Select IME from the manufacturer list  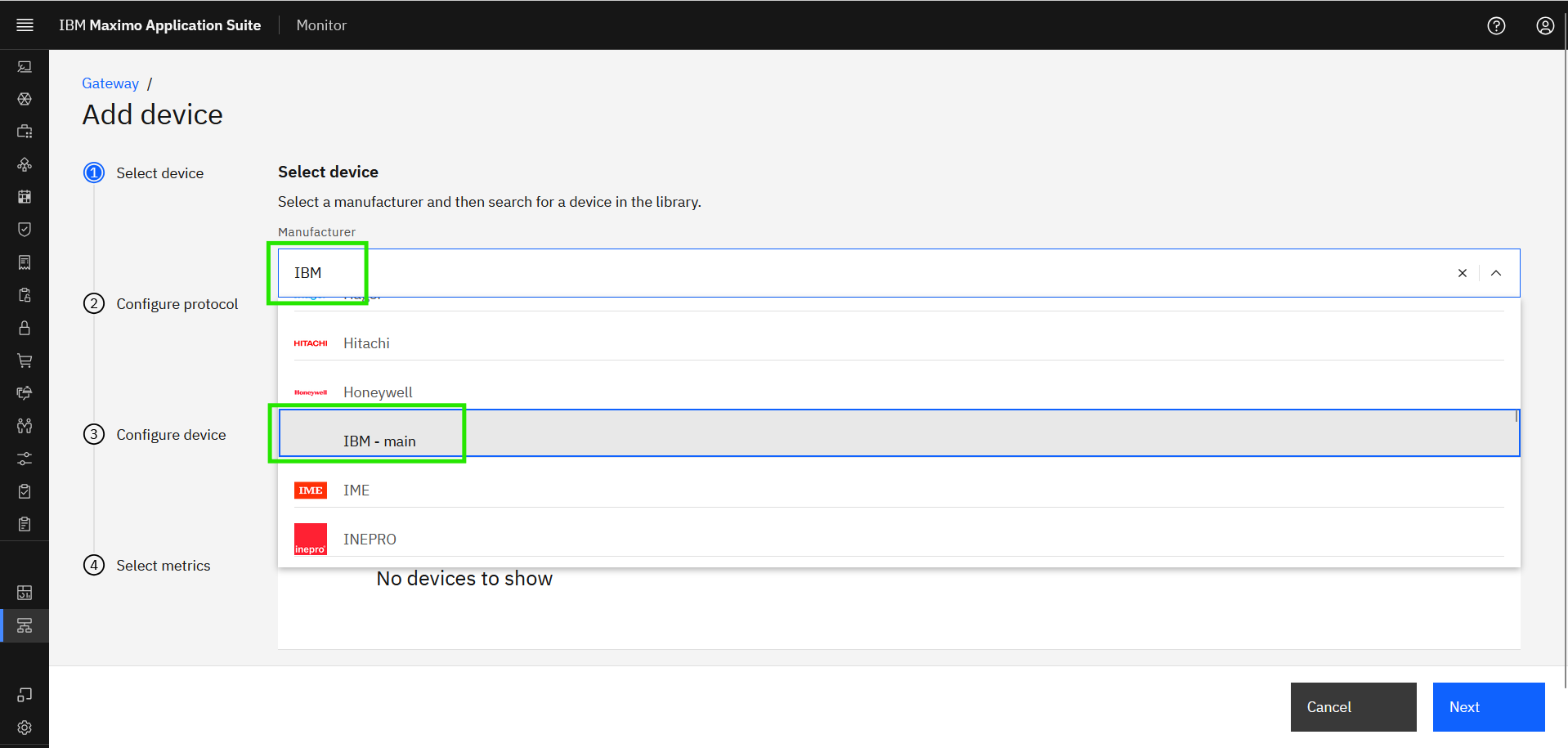pos(899,483)
